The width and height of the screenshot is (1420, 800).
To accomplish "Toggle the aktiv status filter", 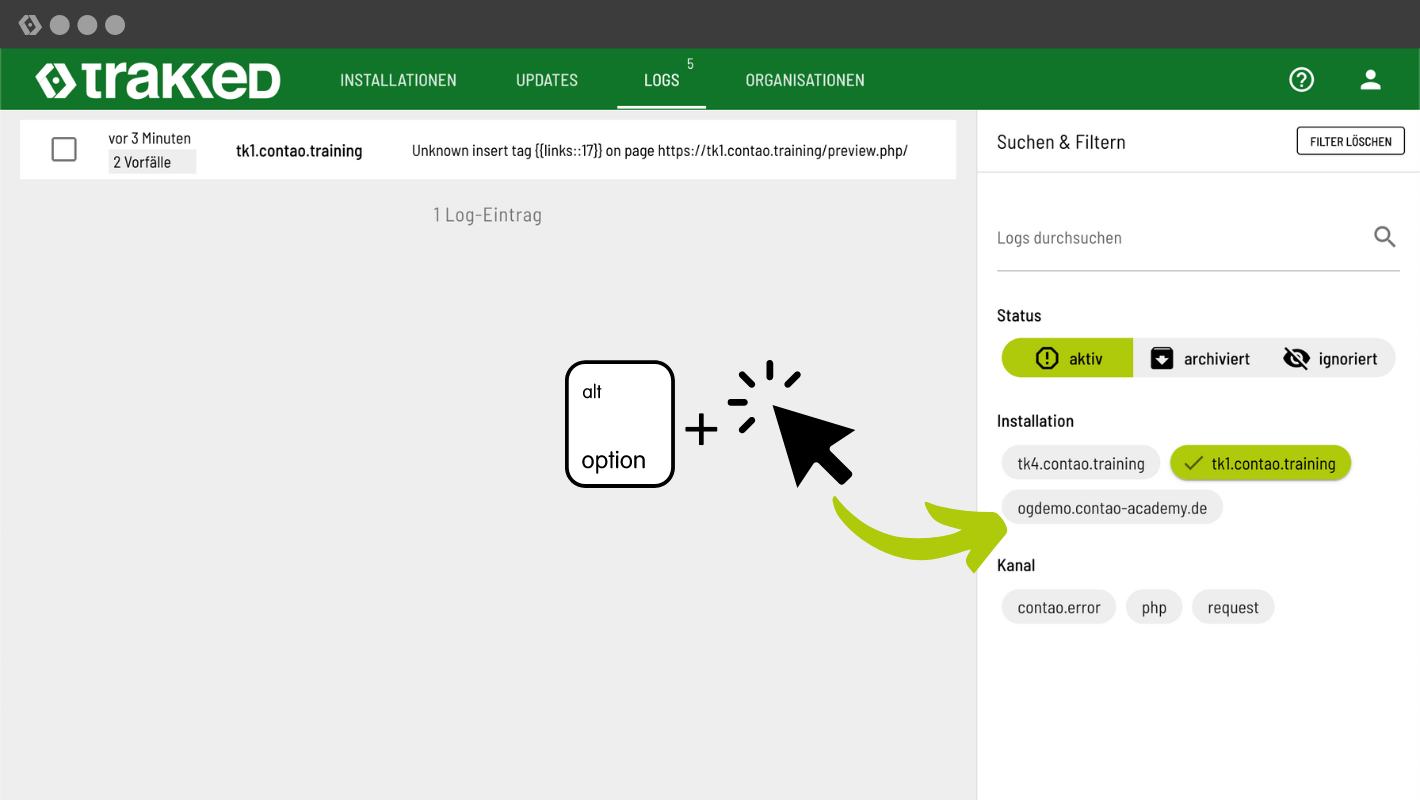I will coord(1068,358).
